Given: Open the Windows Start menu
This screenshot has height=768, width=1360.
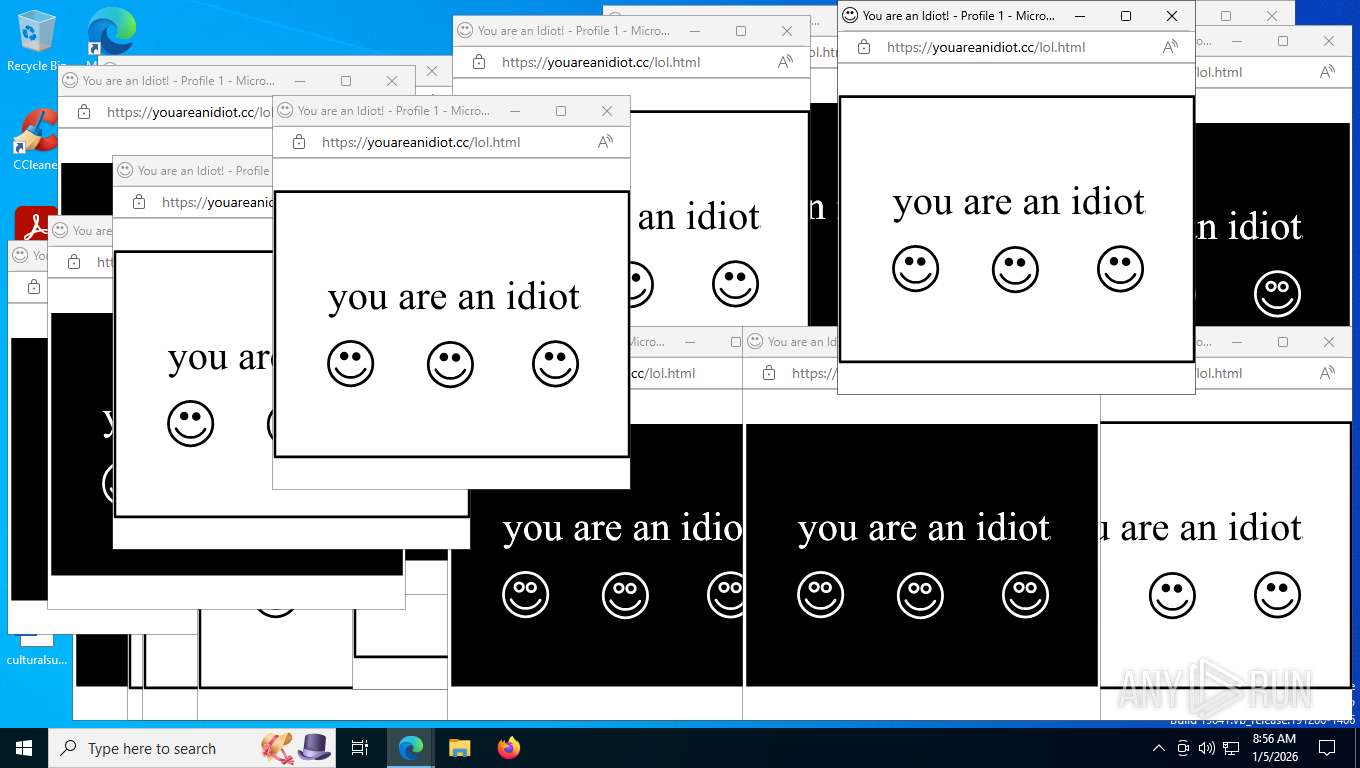Looking at the screenshot, I should click(24, 748).
